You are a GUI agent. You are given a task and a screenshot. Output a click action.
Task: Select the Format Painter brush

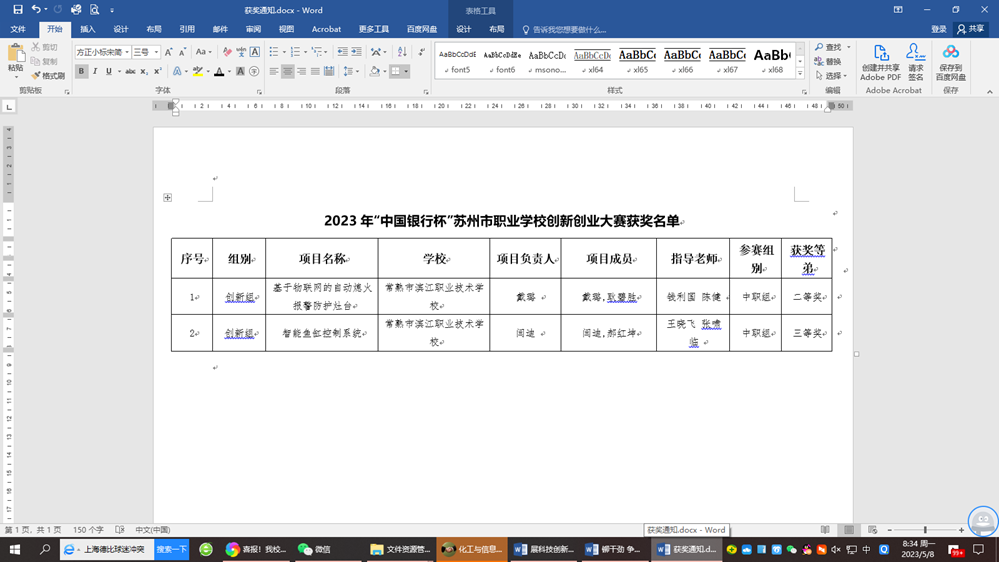48,75
